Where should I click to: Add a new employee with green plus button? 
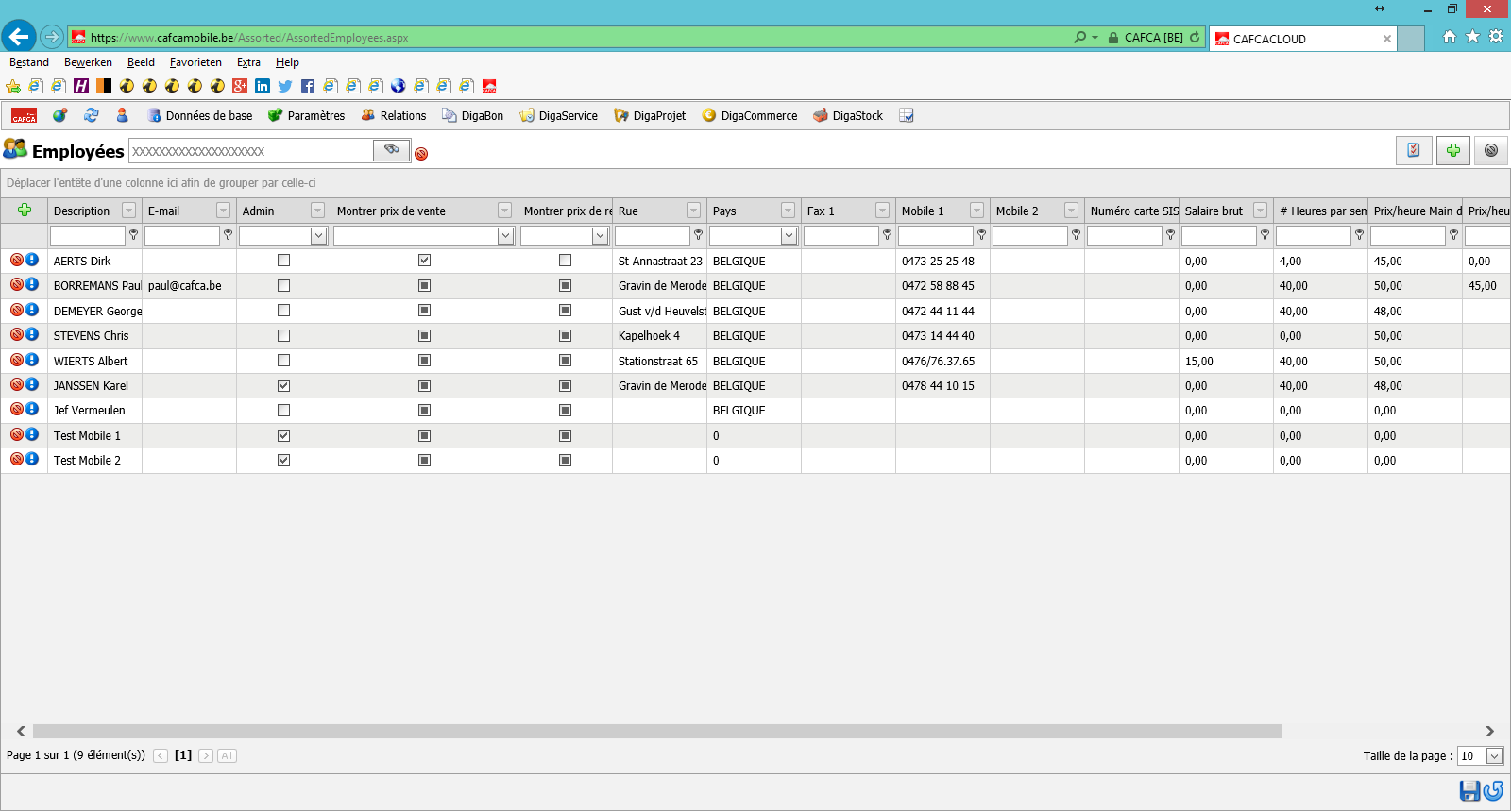point(1453,150)
